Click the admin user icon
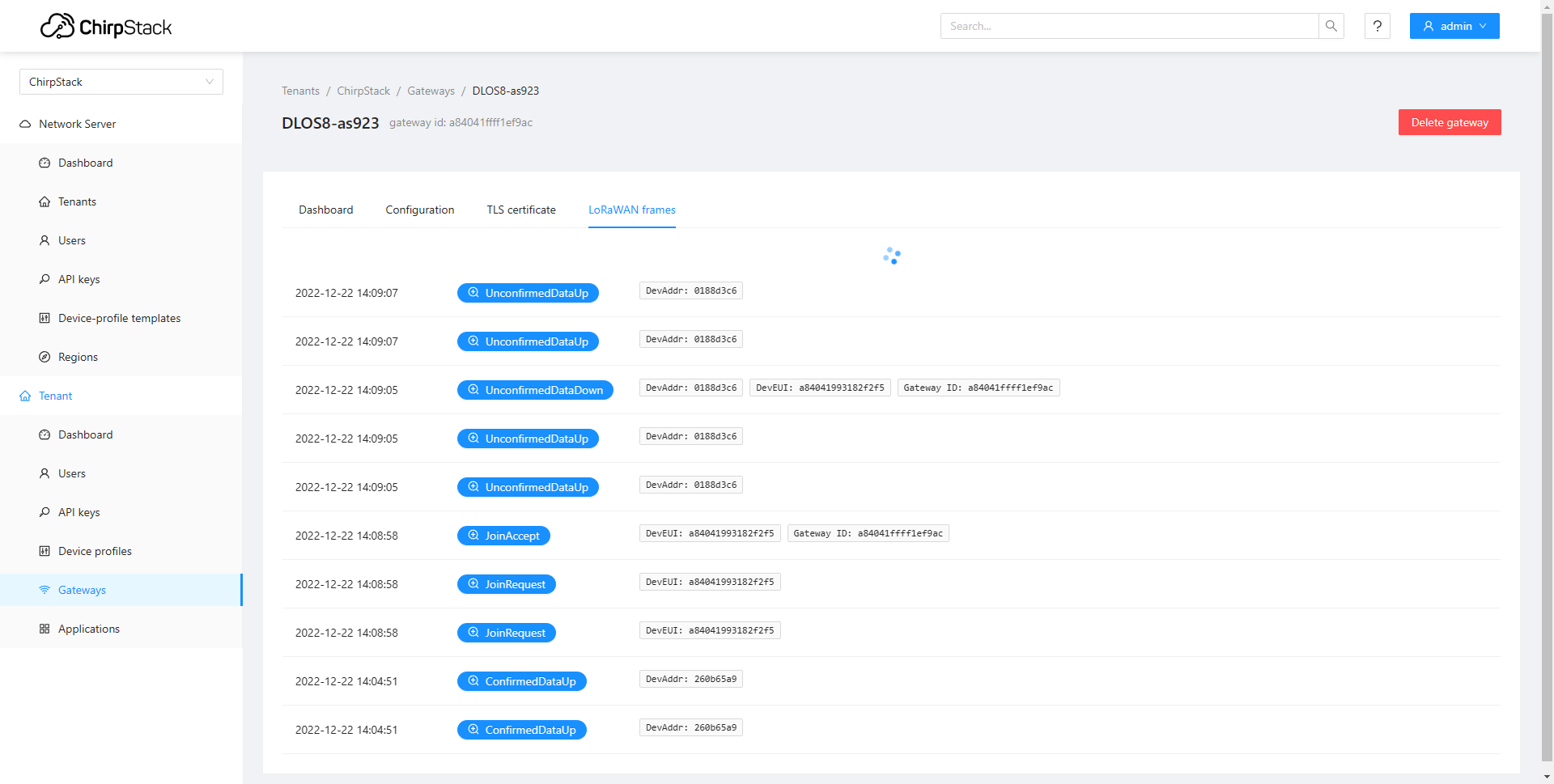This screenshot has height=784, width=1554. [1429, 26]
